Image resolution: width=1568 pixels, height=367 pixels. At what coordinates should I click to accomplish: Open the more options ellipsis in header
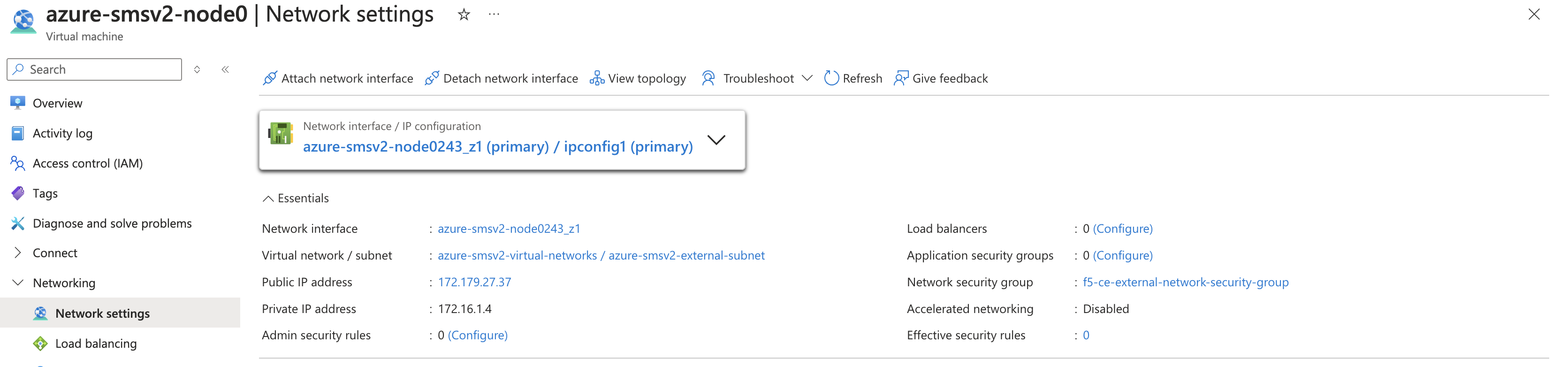(494, 15)
